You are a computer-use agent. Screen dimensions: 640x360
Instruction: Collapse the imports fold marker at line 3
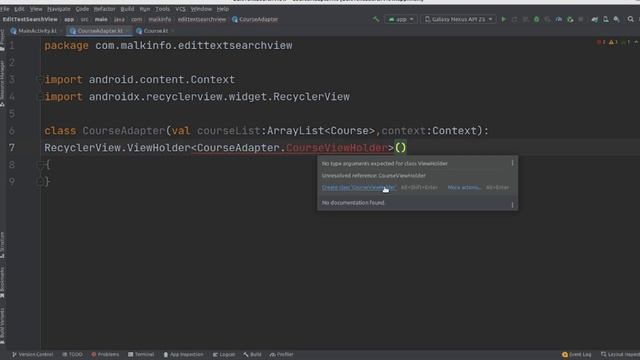tap(40, 80)
